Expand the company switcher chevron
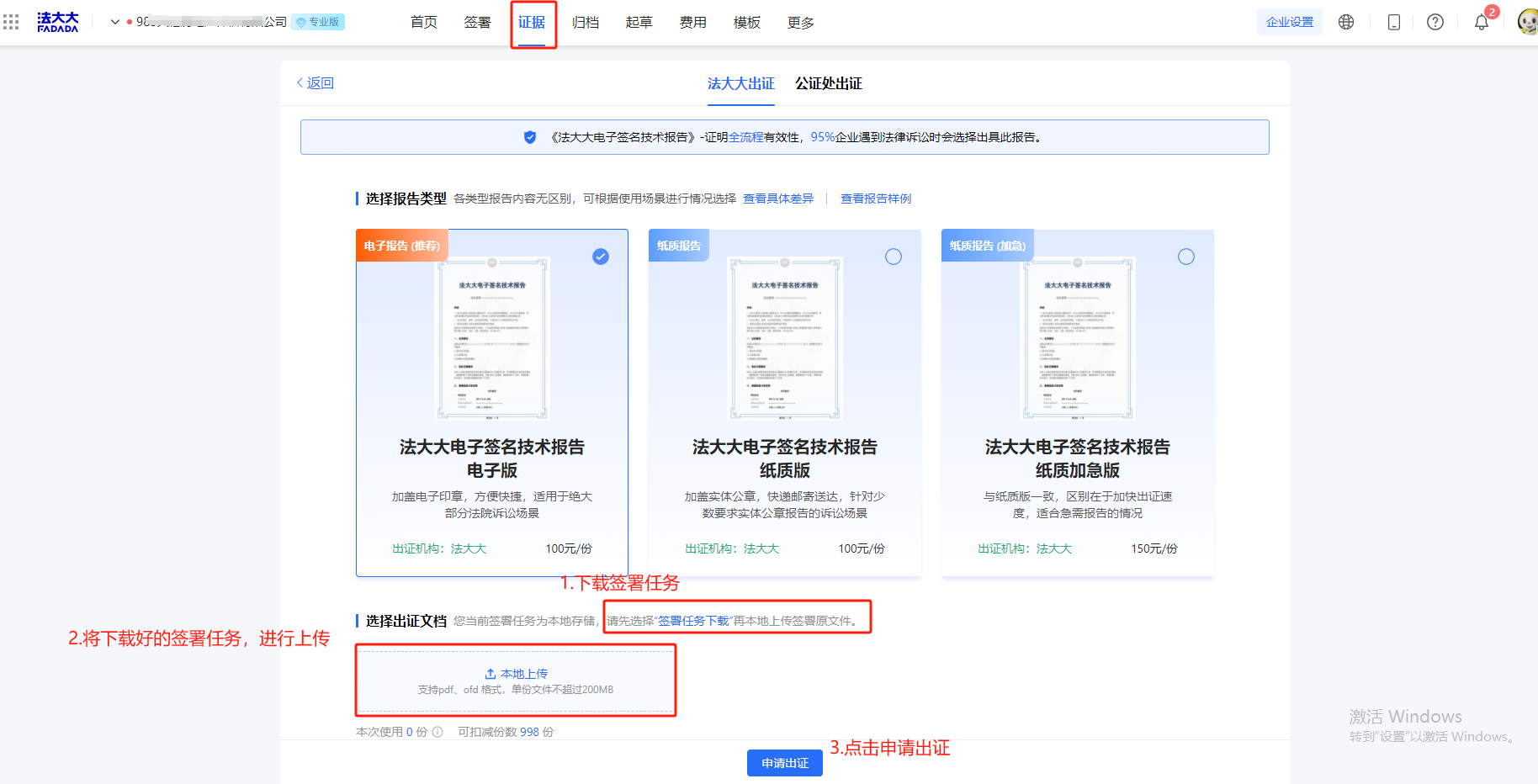The width and height of the screenshot is (1538, 784). click(x=115, y=22)
